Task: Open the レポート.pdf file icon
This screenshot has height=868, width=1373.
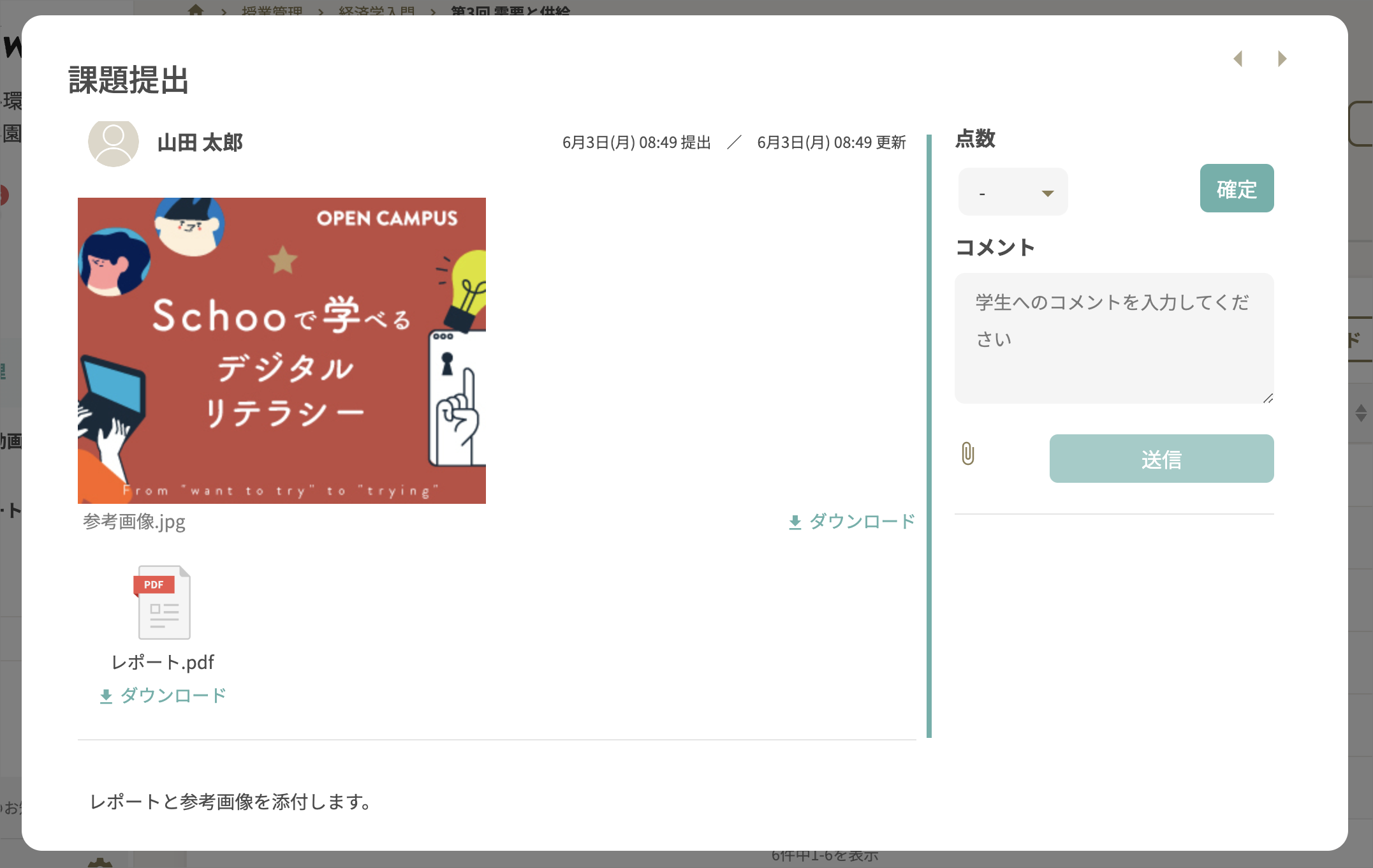Action: pyautogui.click(x=162, y=602)
